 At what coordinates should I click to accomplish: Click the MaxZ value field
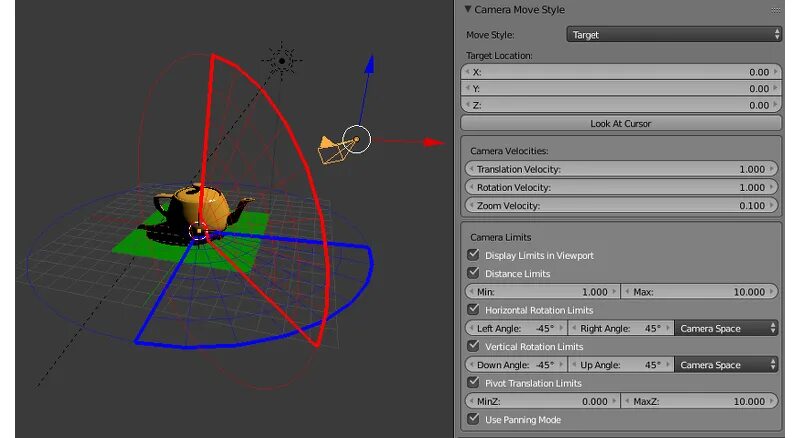point(699,401)
